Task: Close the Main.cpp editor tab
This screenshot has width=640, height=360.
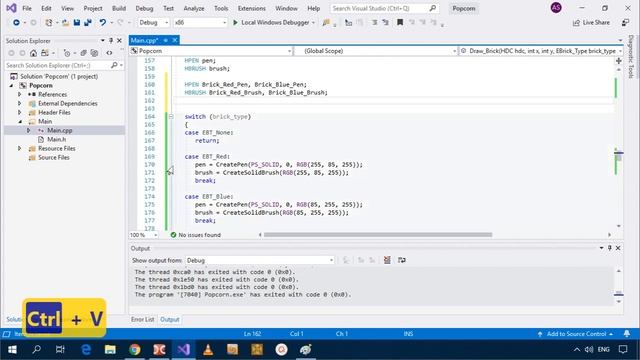Action: coord(175,40)
